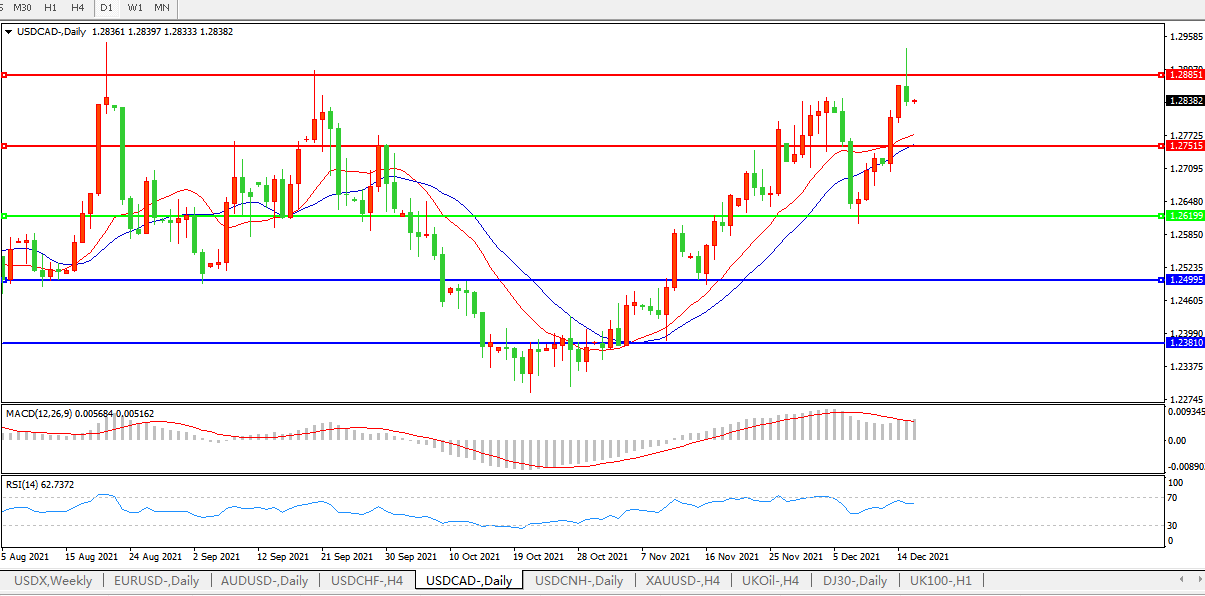Click the 1.28851 red price label
Viewport: 1205px width, 596px height.
pos(1185,75)
